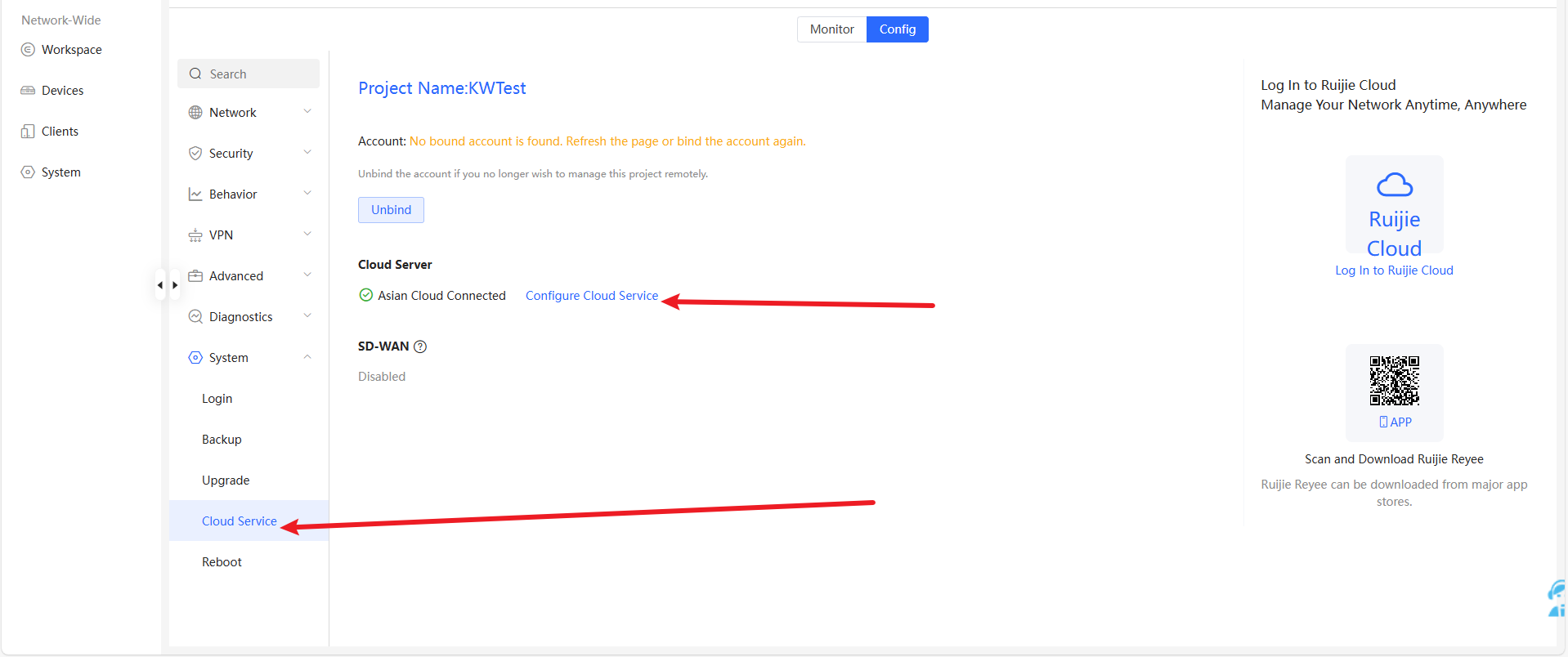This screenshot has height=657, width=1568.
Task: Open the Configure Cloud Service link
Action: click(x=591, y=296)
